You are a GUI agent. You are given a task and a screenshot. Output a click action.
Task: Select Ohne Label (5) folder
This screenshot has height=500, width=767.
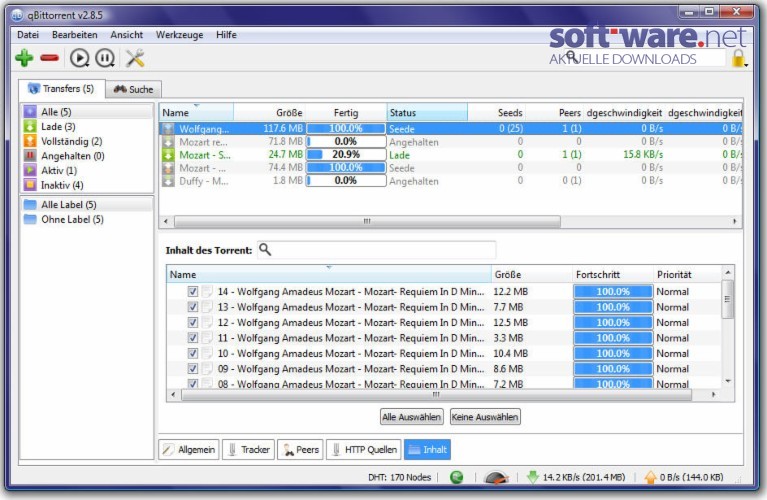click(87, 219)
